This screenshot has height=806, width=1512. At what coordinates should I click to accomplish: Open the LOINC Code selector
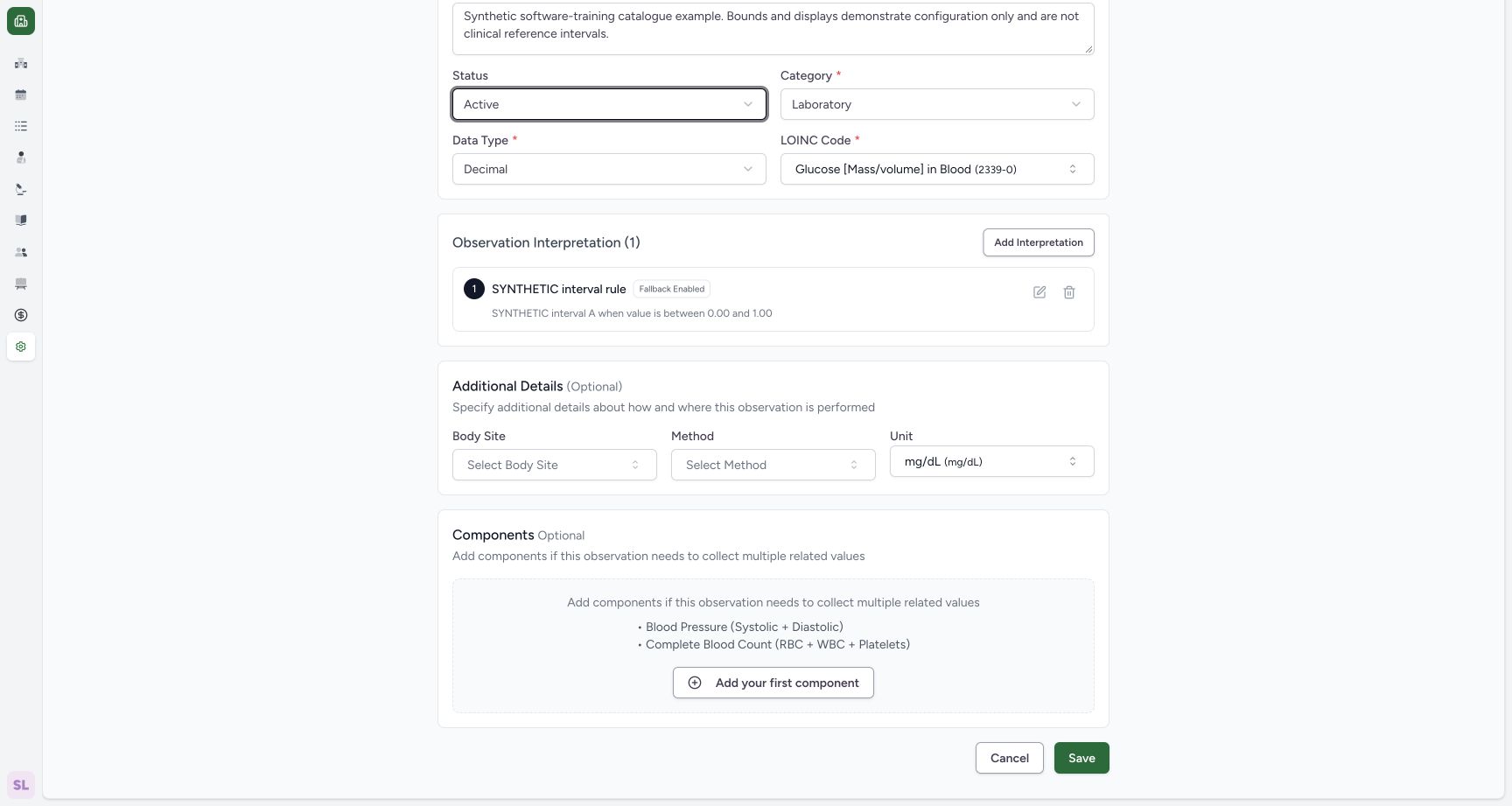pos(937,169)
